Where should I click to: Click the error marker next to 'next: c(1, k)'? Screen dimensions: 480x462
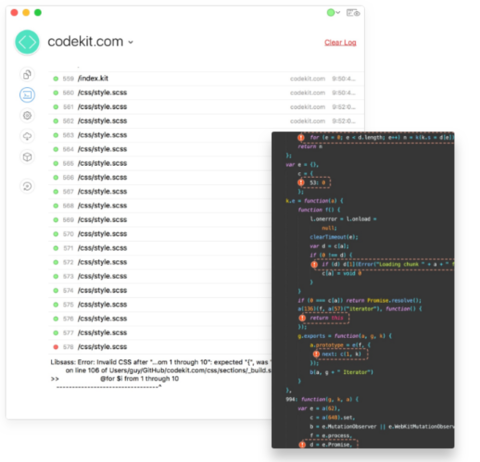click(x=316, y=354)
